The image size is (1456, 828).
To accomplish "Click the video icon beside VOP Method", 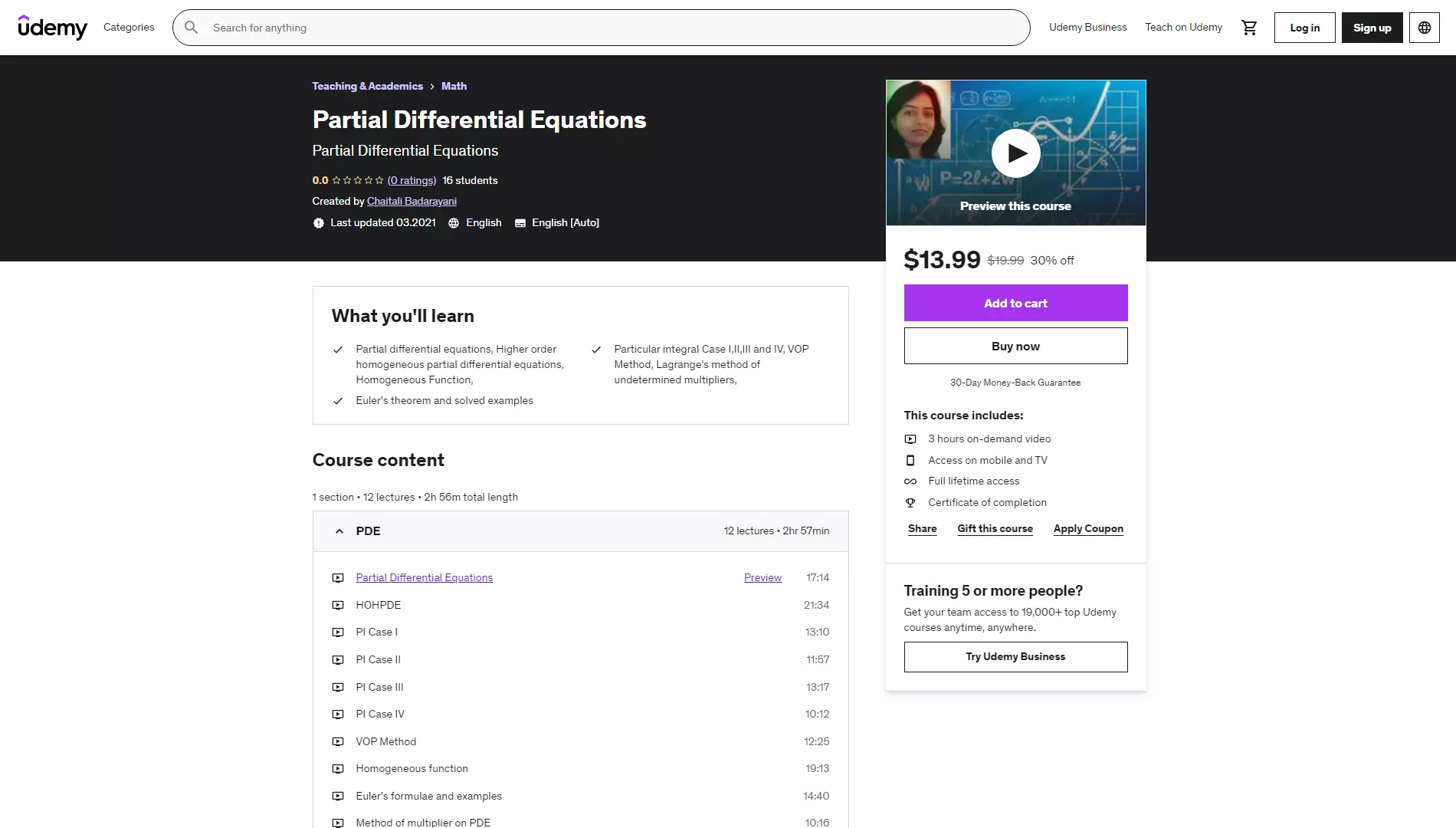I will 338,742.
